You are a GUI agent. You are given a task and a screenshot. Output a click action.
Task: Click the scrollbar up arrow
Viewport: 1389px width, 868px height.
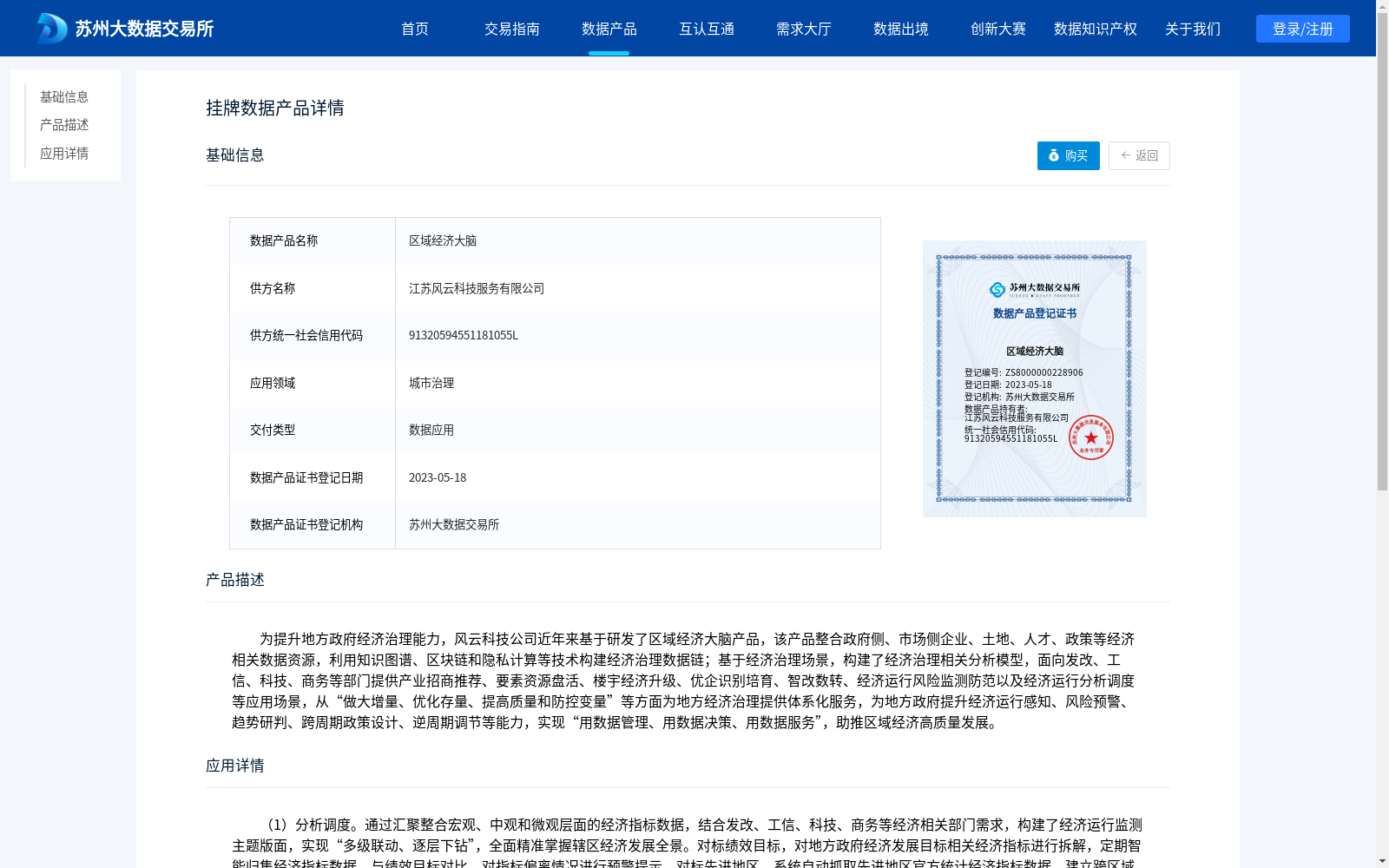(1382, 6)
